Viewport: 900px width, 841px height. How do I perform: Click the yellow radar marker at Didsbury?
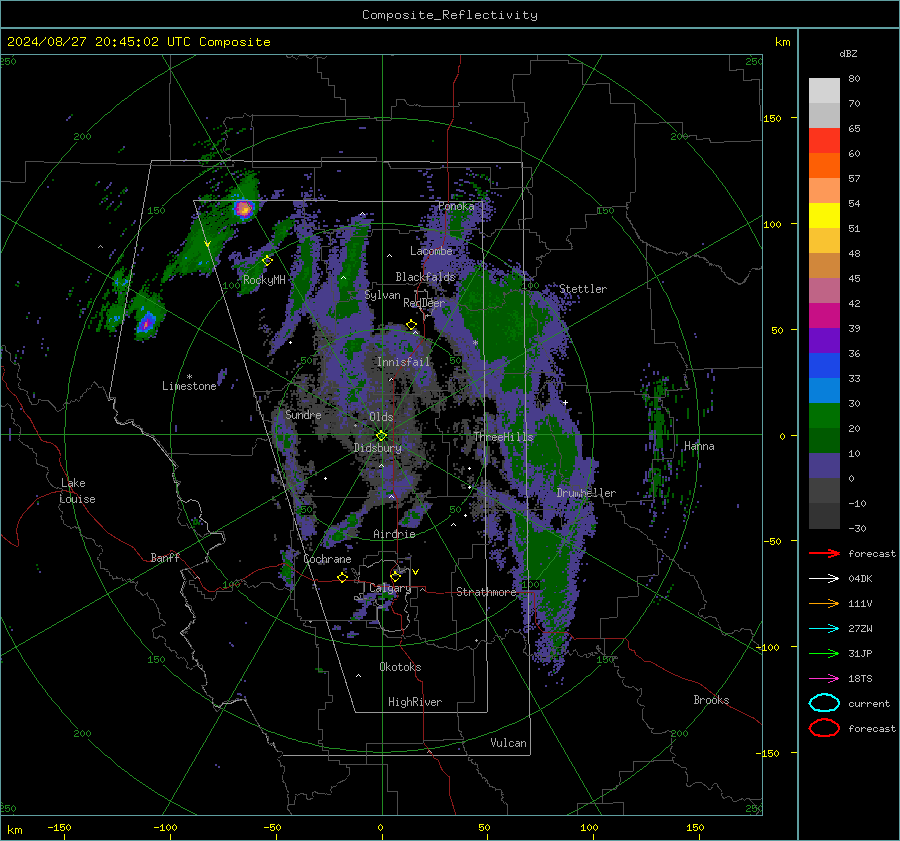click(381, 436)
